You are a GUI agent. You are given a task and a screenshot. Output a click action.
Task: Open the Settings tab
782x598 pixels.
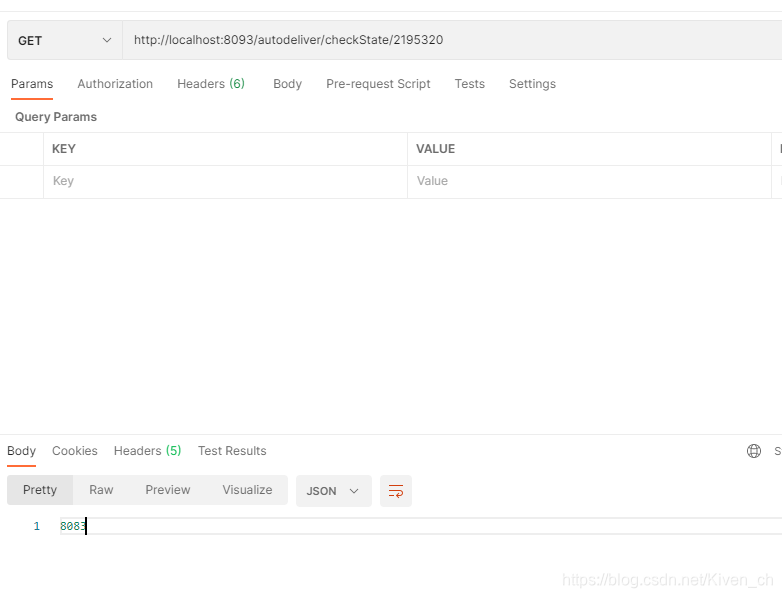pos(532,84)
